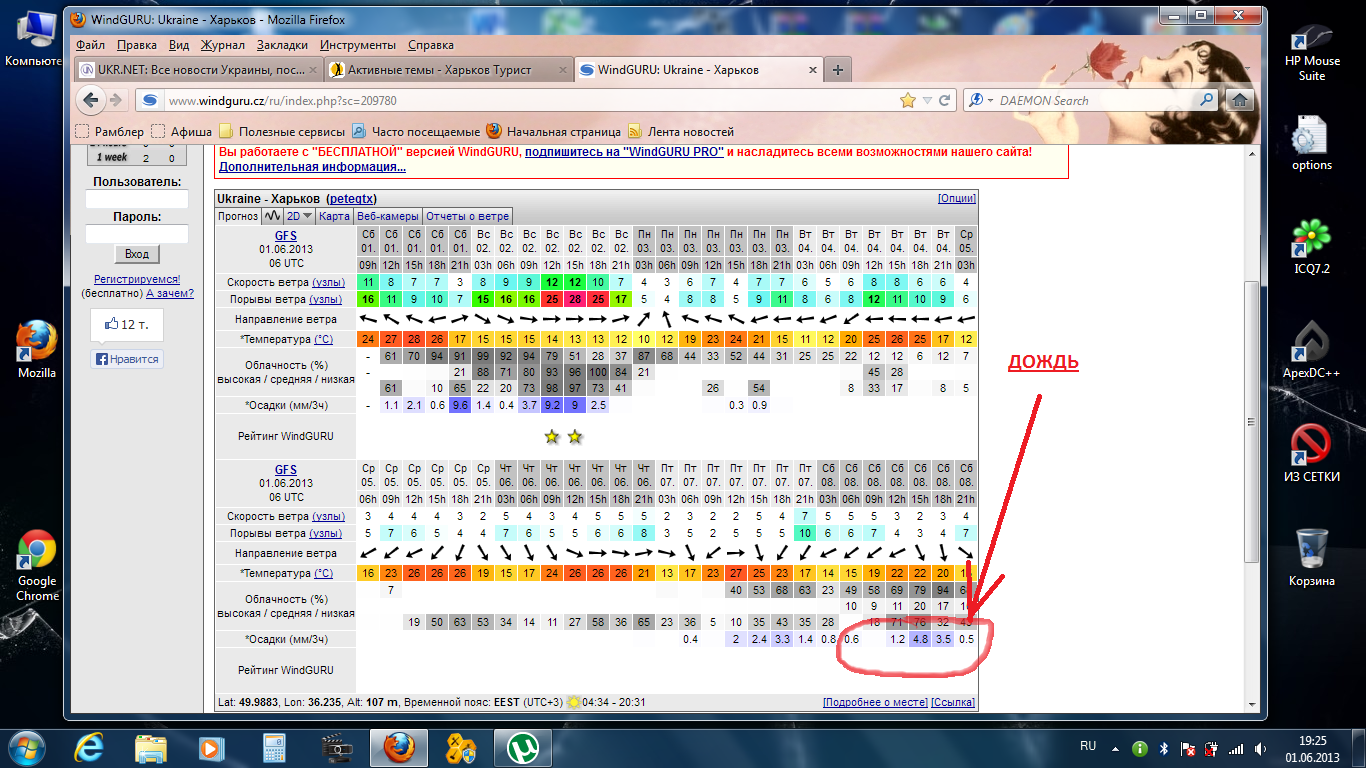Go to the Firefox home page icon
The height and width of the screenshot is (768, 1366).
click(x=1240, y=100)
